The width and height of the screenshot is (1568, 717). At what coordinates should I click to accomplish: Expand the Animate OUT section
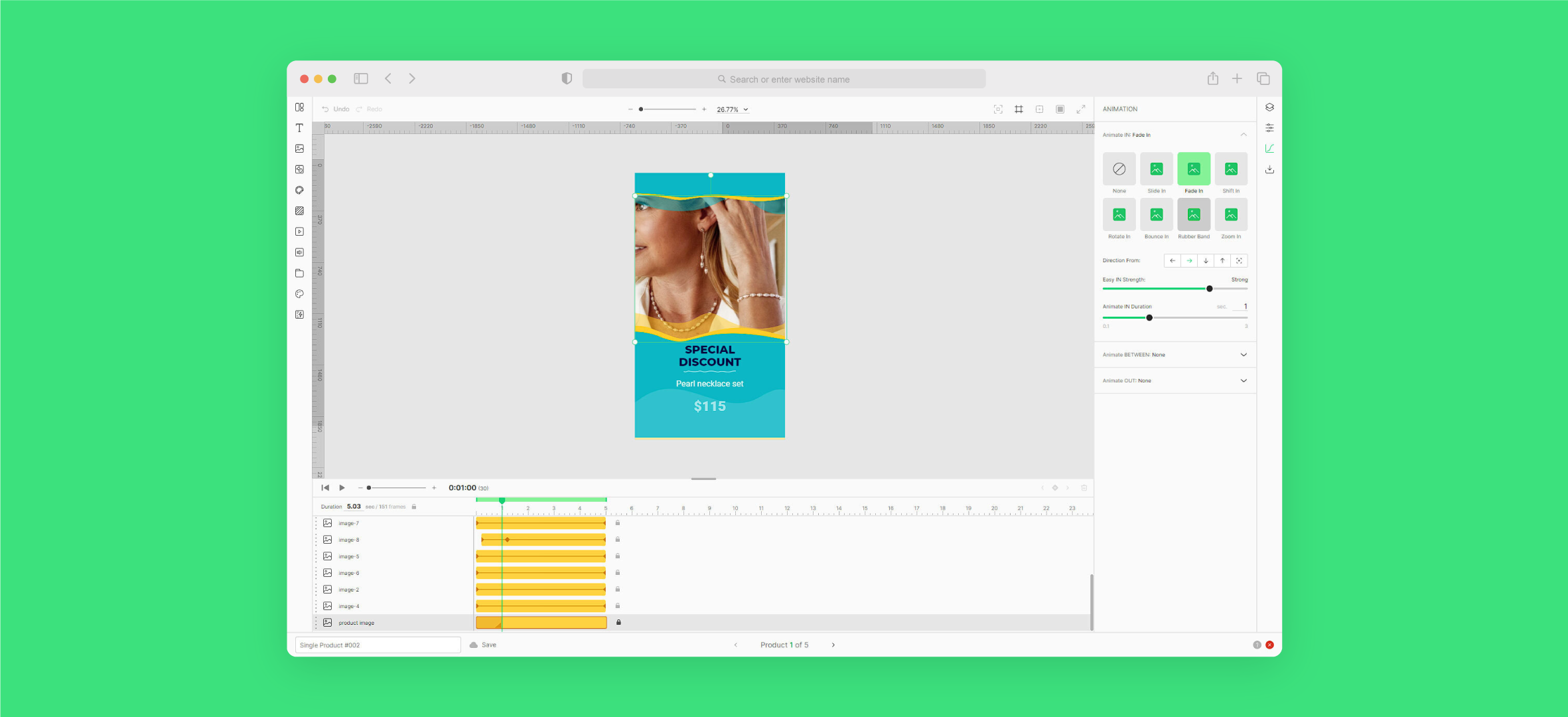pos(1243,380)
